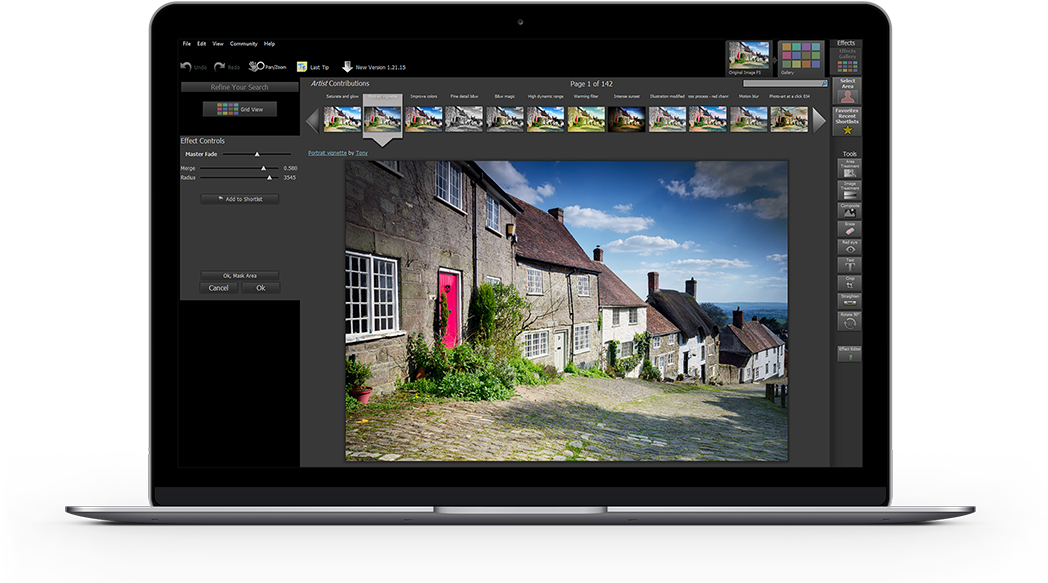Select the Text tool
1048x583 pixels.
(x=848, y=265)
